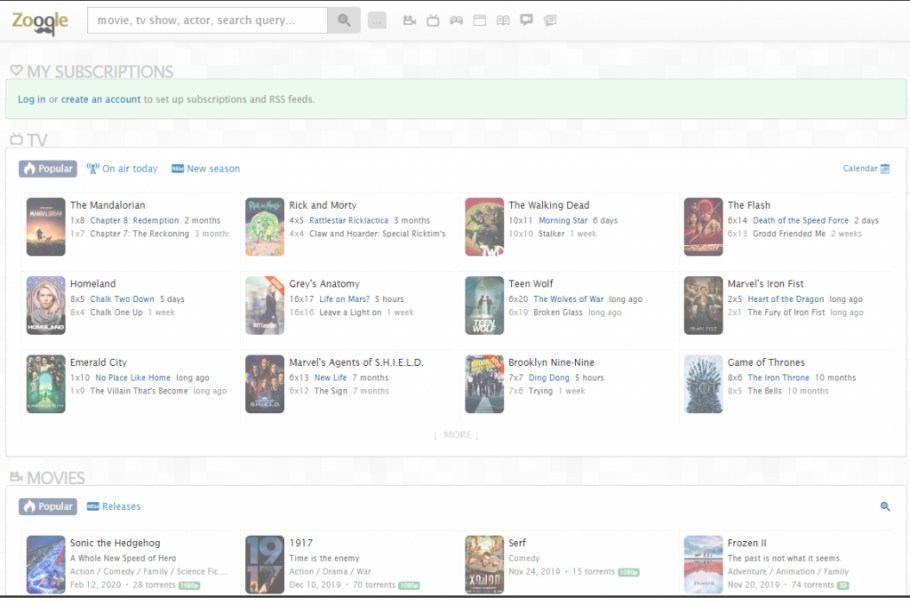Viewport: 910px width, 604px height.
Task: Click the Stalker episode text
Action: pyautogui.click(x=551, y=234)
